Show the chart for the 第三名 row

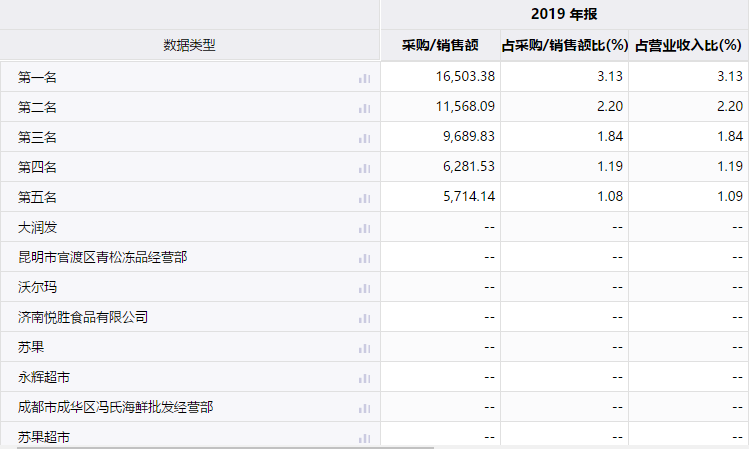pyautogui.click(x=365, y=138)
